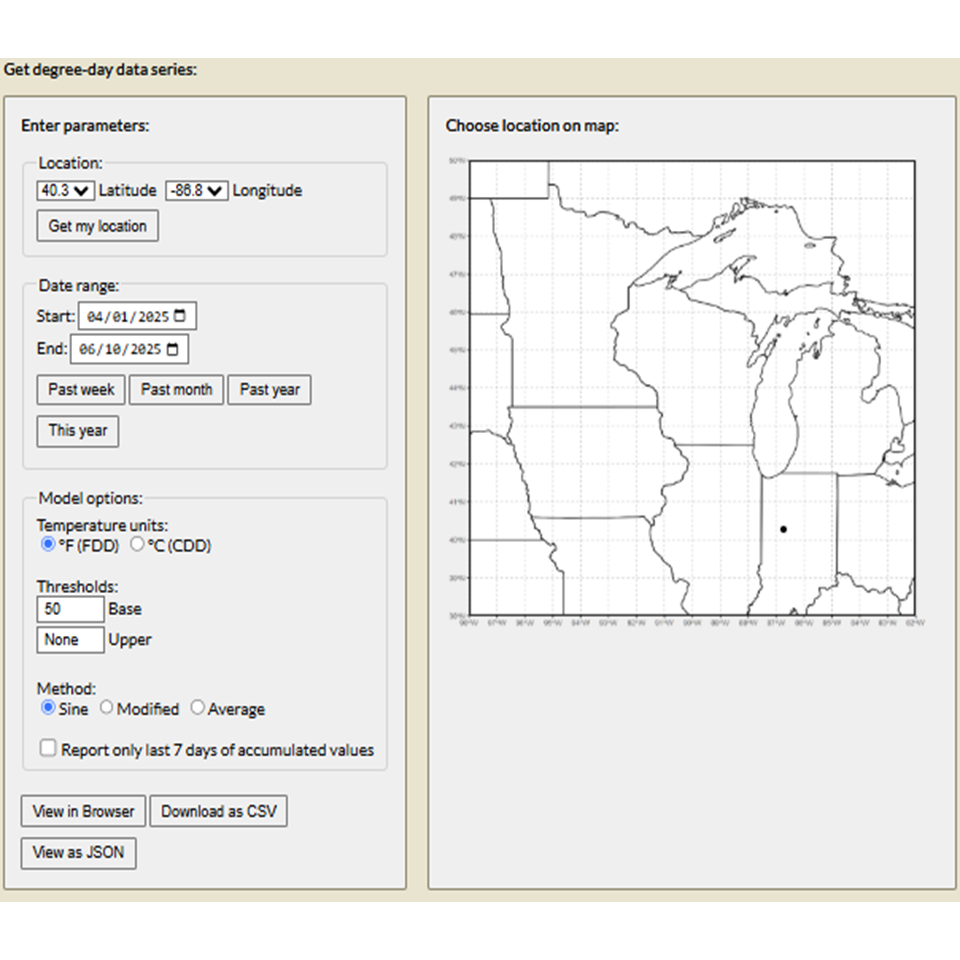Screen dimensions: 960x960
Task: Click the Upper threshold field
Action: (x=70, y=640)
